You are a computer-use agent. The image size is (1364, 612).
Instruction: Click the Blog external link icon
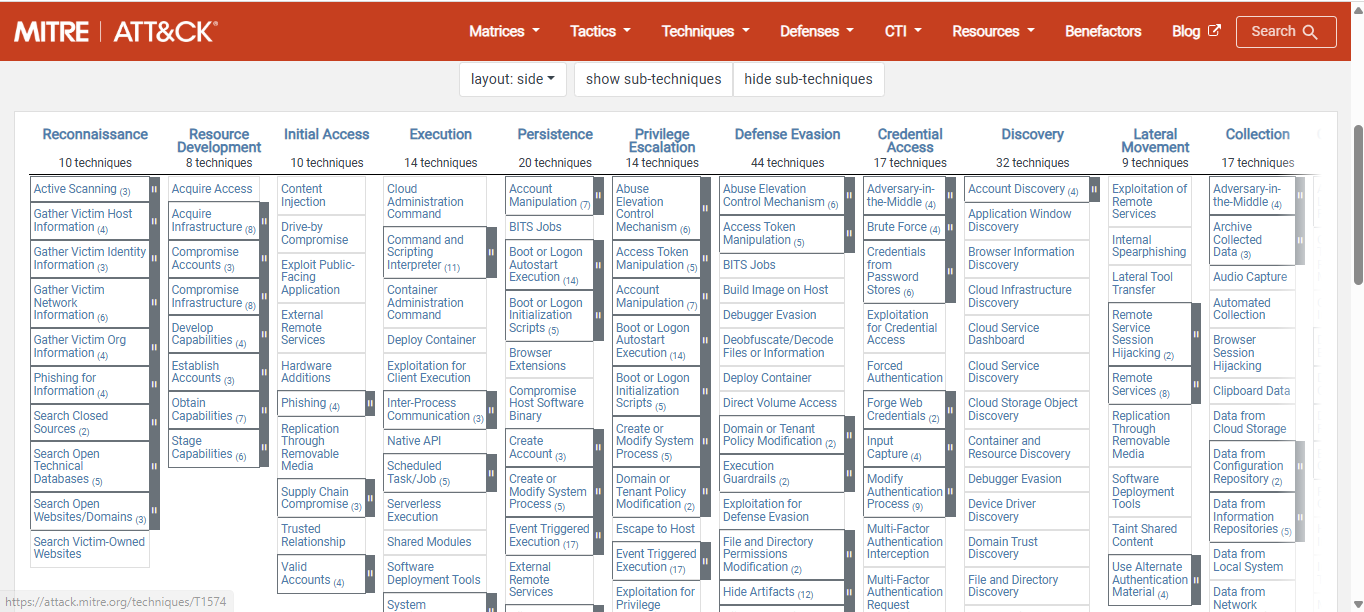(x=1214, y=31)
